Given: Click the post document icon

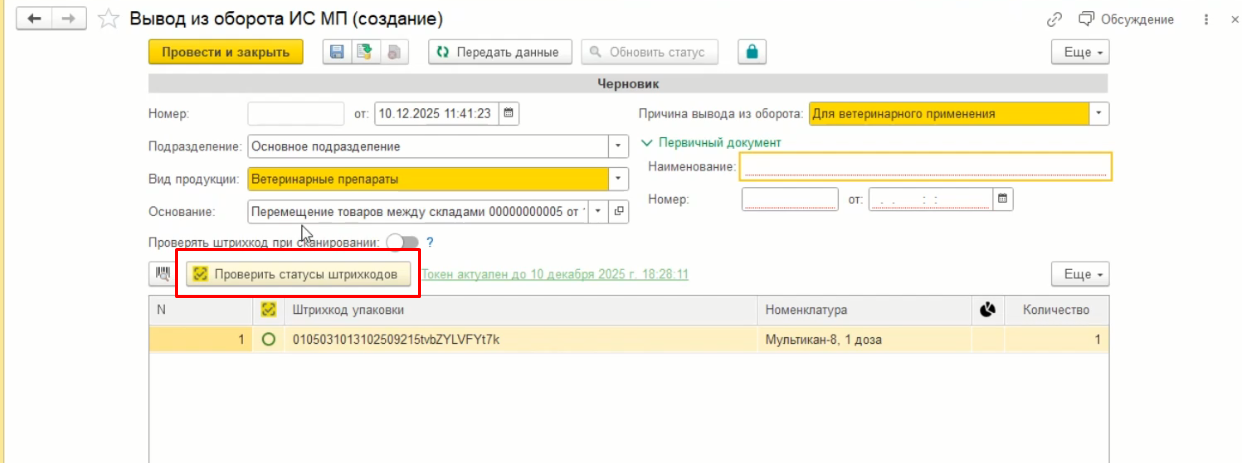Looking at the screenshot, I should [365, 52].
